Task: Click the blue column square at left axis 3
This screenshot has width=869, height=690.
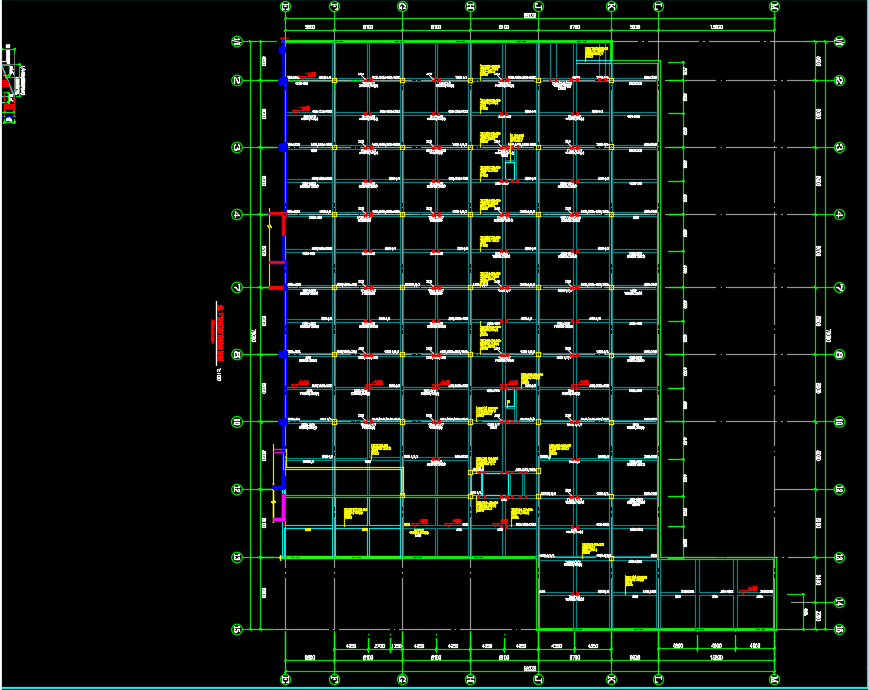Action: [x=284, y=147]
